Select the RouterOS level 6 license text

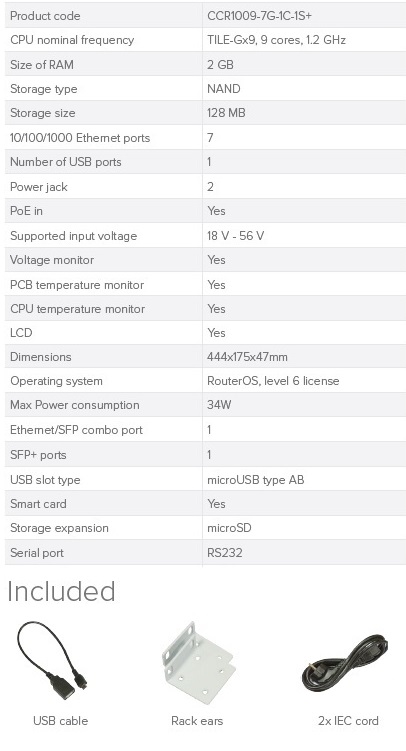[x=273, y=381]
